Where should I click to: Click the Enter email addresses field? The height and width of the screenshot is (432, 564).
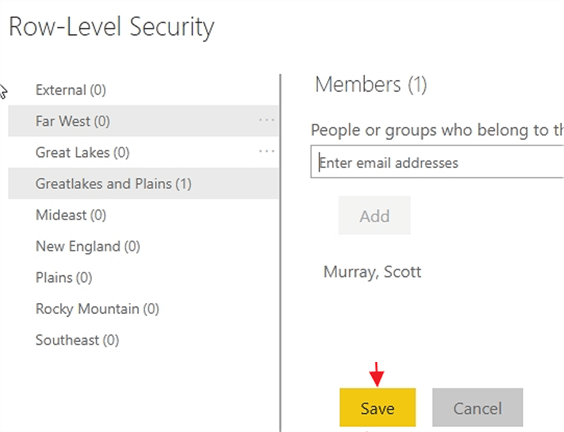click(437, 162)
